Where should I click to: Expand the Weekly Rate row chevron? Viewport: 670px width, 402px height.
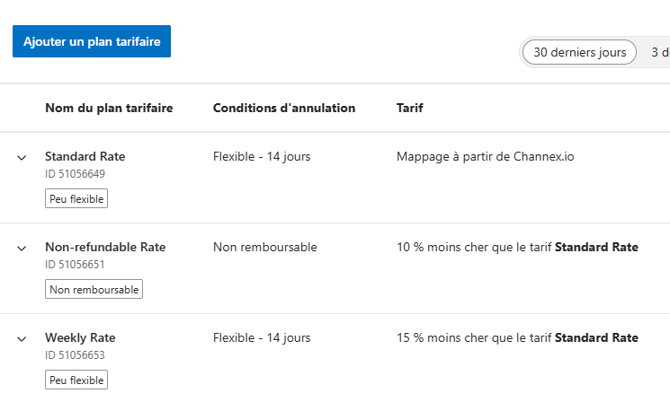click(x=22, y=339)
